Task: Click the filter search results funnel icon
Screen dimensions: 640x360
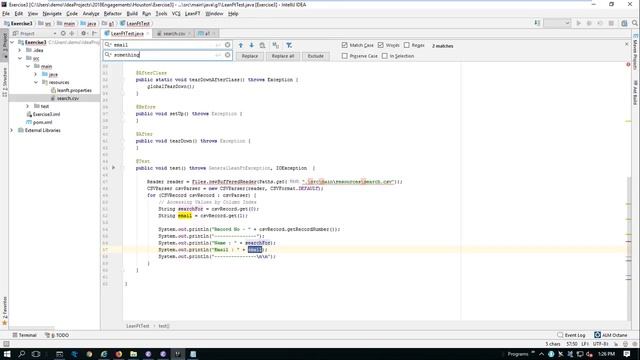Action: pyautogui.click(x=289, y=45)
